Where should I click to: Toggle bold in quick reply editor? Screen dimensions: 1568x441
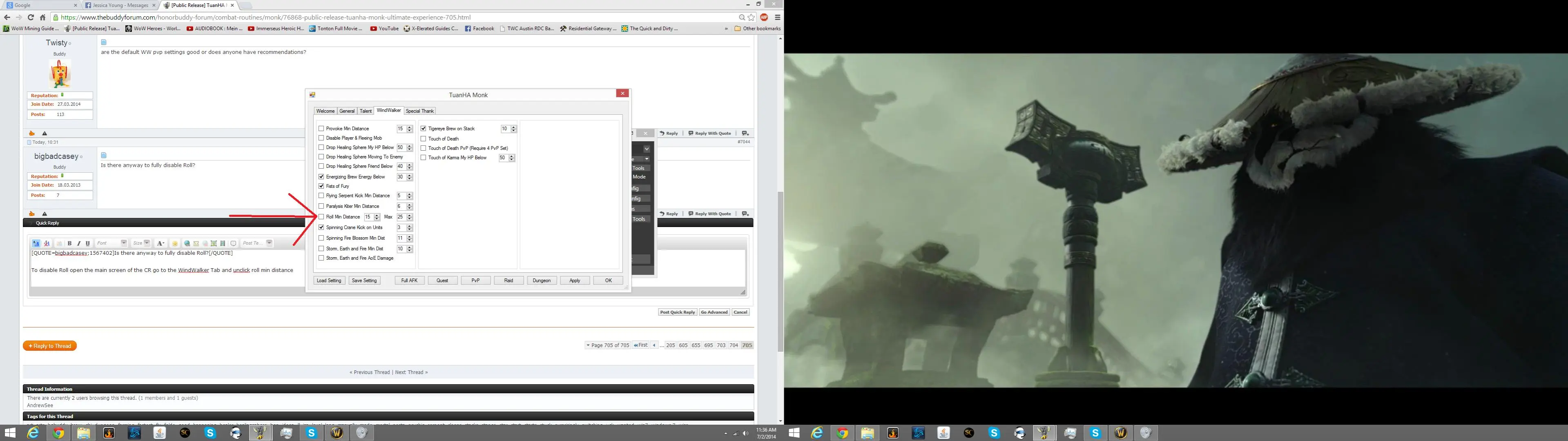(70, 243)
